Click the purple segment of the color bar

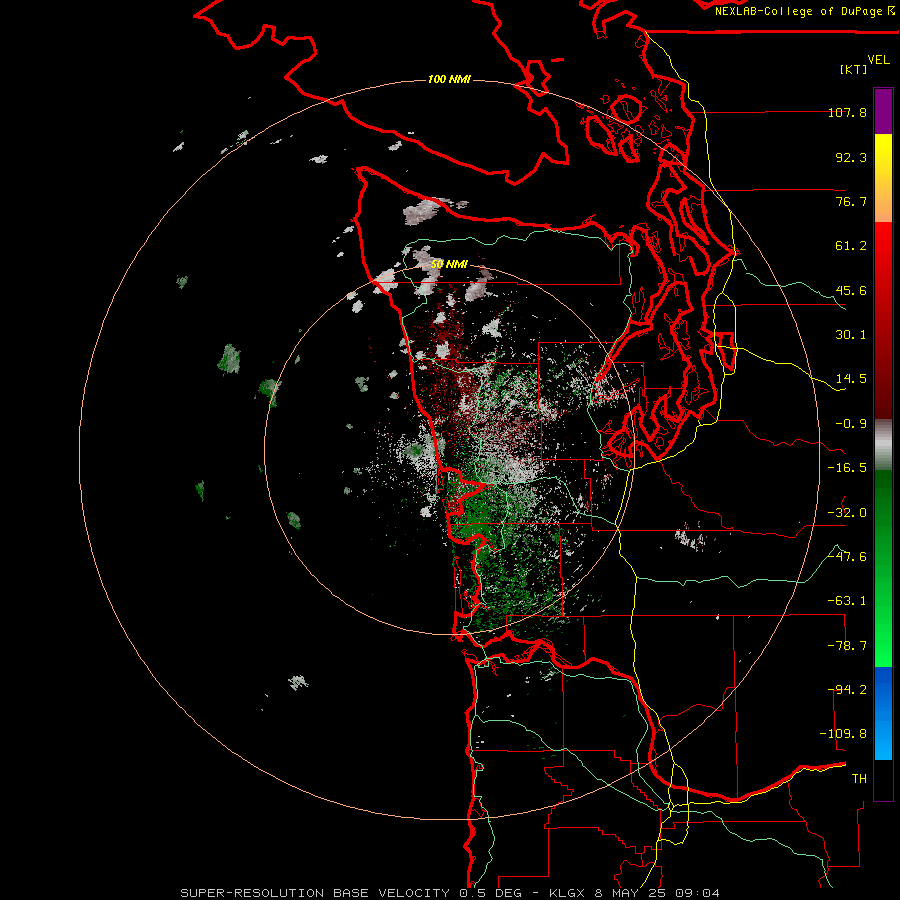coord(883,111)
